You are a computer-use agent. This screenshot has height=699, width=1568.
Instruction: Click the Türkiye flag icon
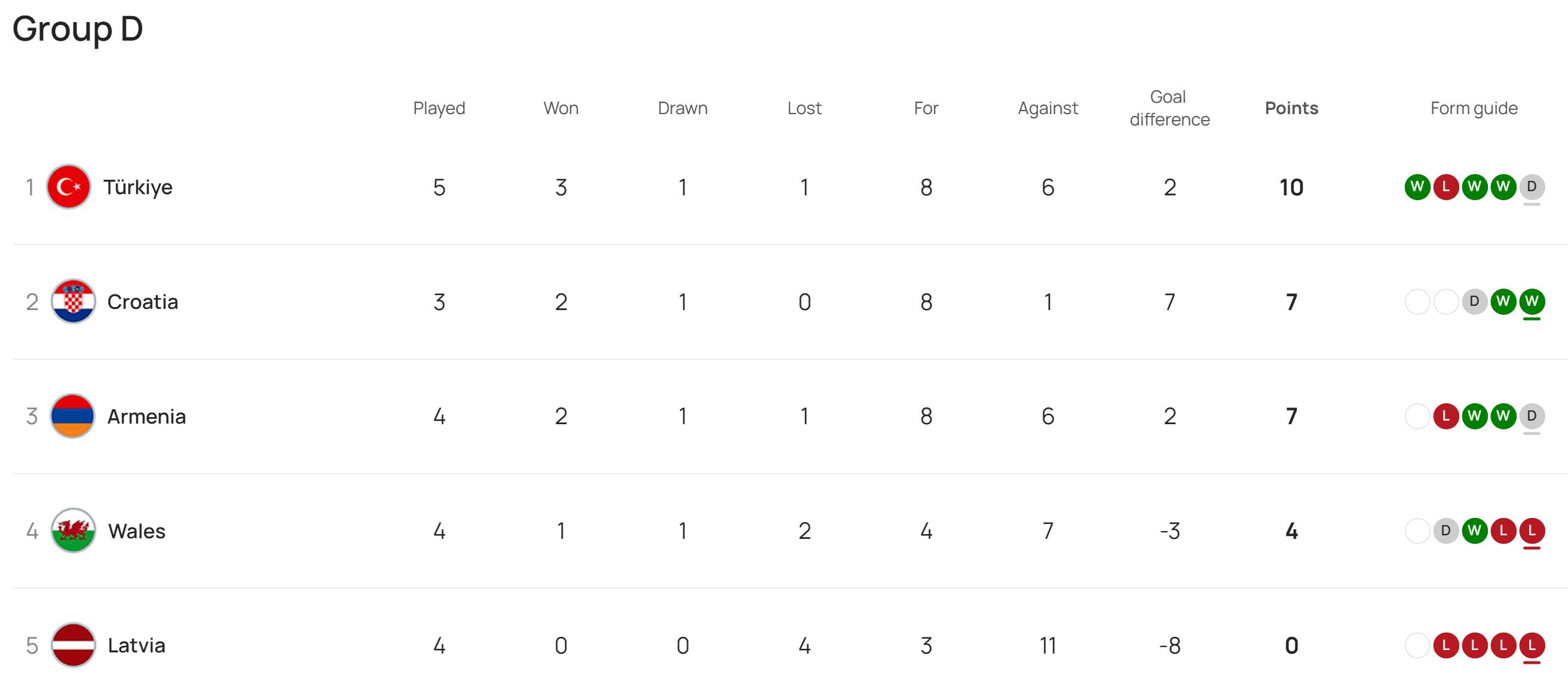point(69,187)
